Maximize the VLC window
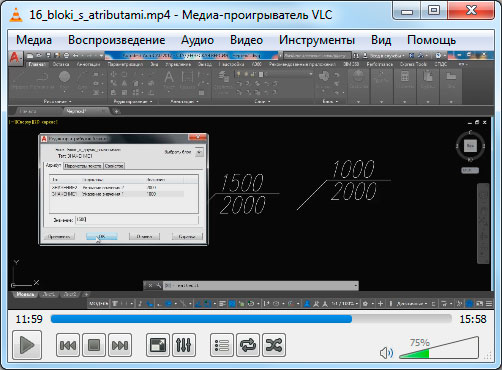Screen dimensions: 502x370 tap(434, 11)
